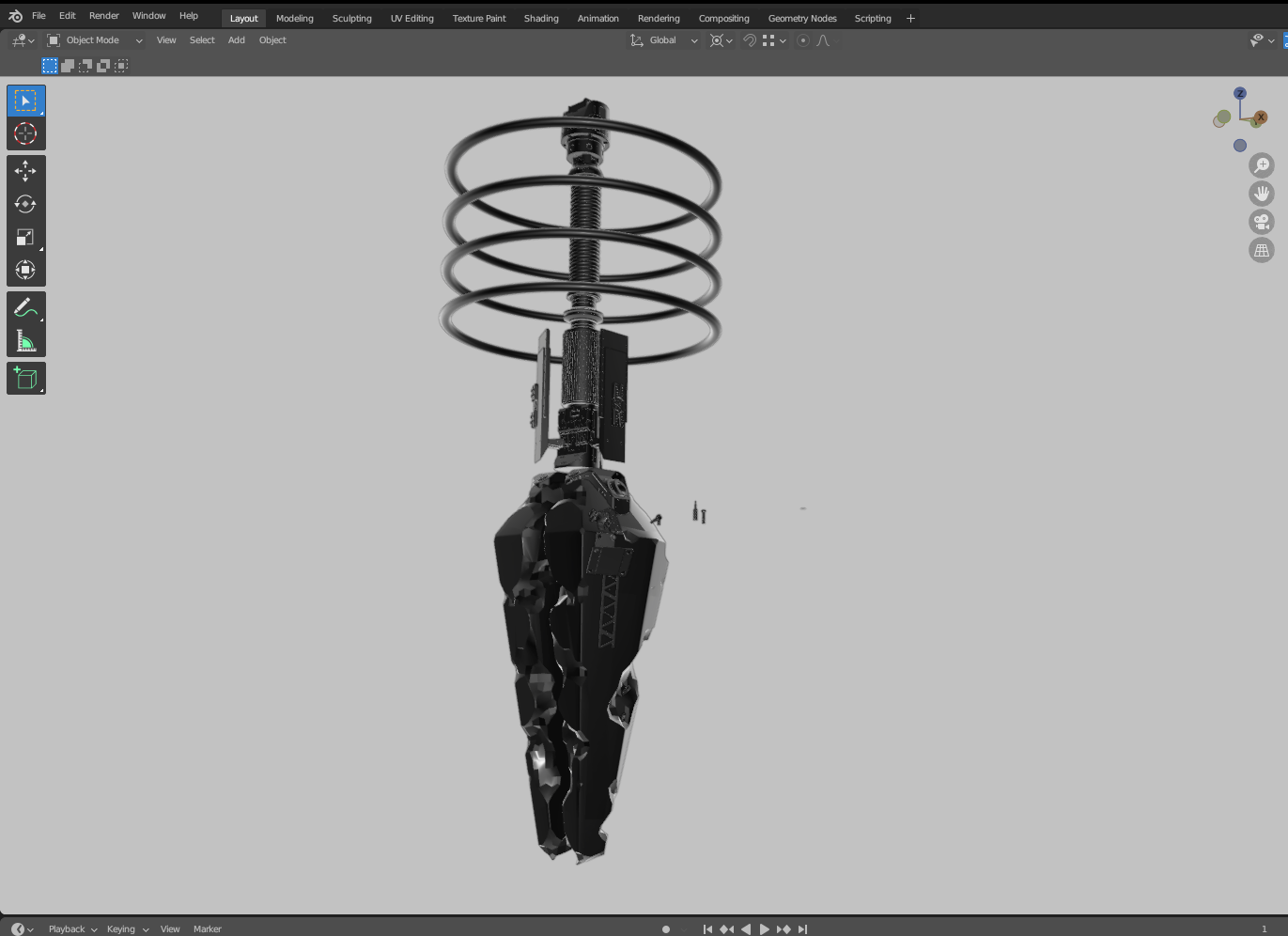Open the Object Mode dropdown

(x=95, y=40)
